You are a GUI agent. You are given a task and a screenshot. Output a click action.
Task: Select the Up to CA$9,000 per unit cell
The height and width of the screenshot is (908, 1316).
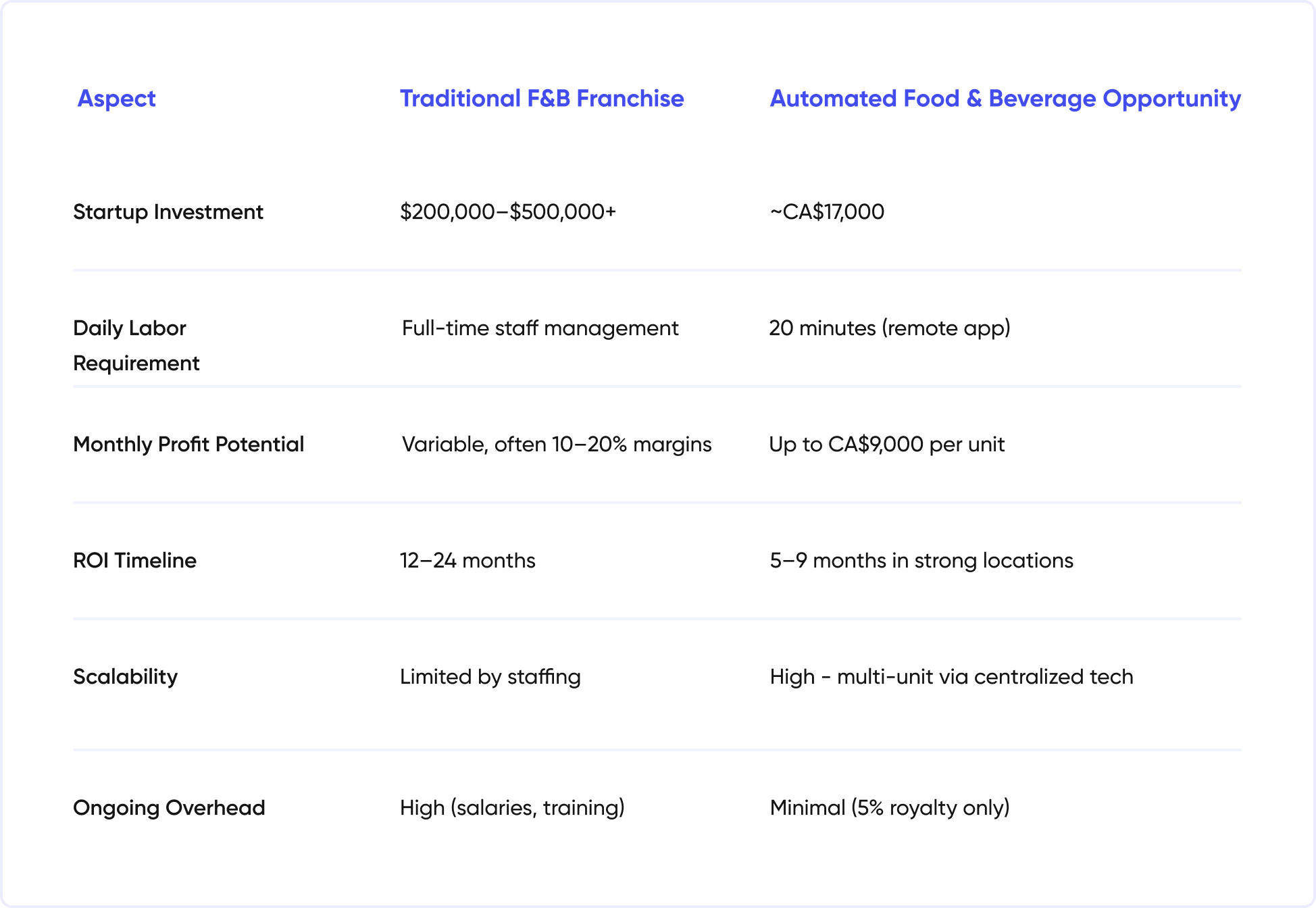[x=887, y=445]
